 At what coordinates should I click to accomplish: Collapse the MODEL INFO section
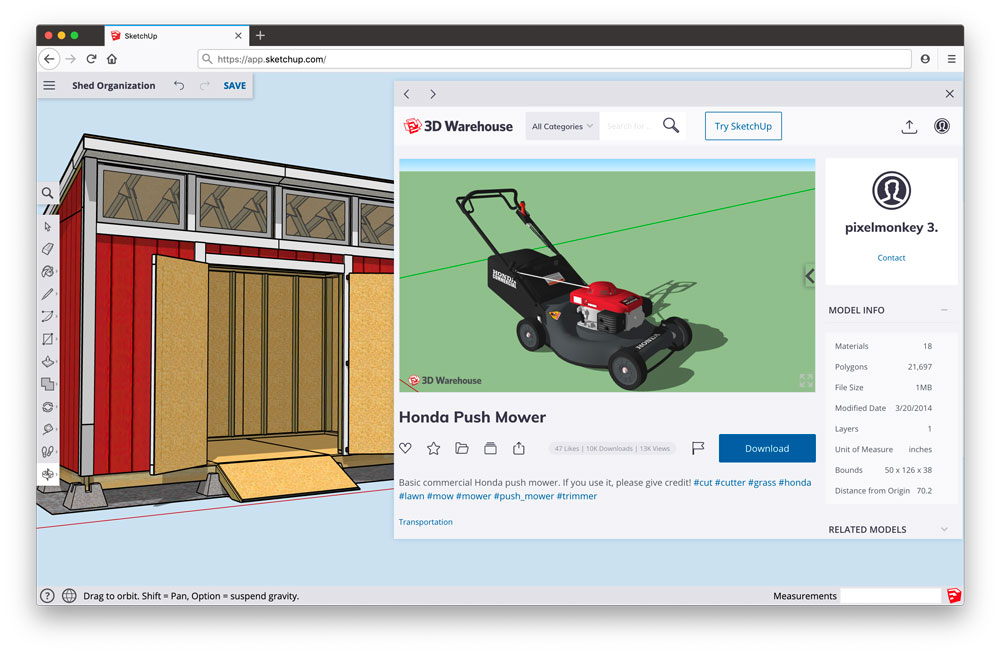(944, 310)
